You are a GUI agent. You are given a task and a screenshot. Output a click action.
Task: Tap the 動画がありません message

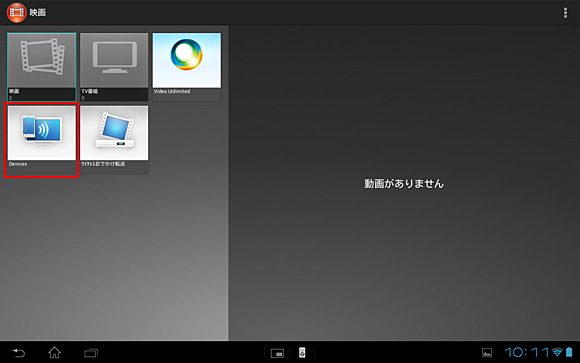pyautogui.click(x=404, y=184)
